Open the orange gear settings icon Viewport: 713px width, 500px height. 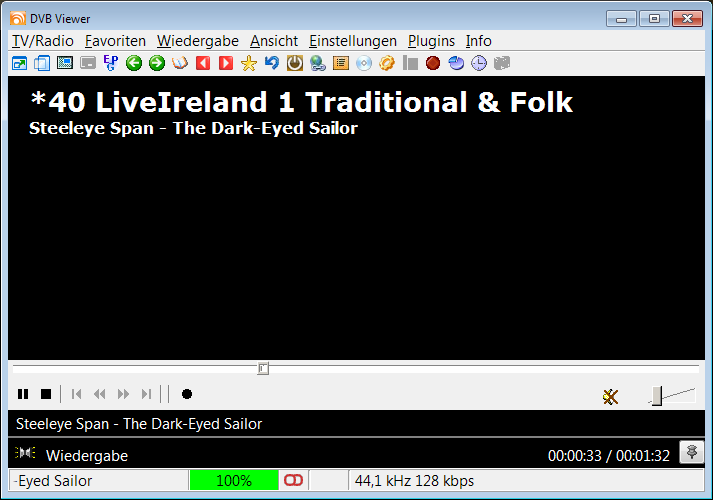point(387,63)
